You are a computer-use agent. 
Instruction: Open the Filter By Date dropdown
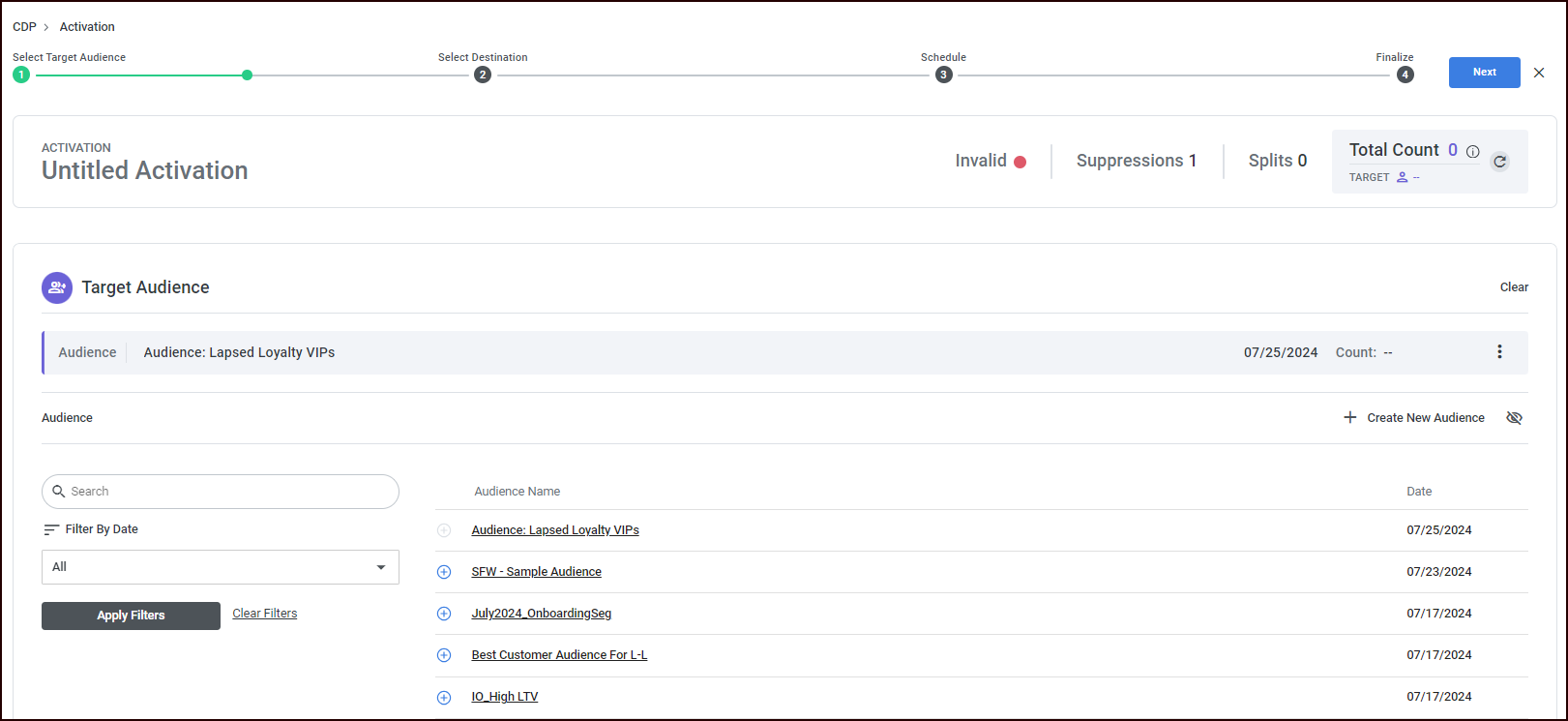[x=221, y=567]
